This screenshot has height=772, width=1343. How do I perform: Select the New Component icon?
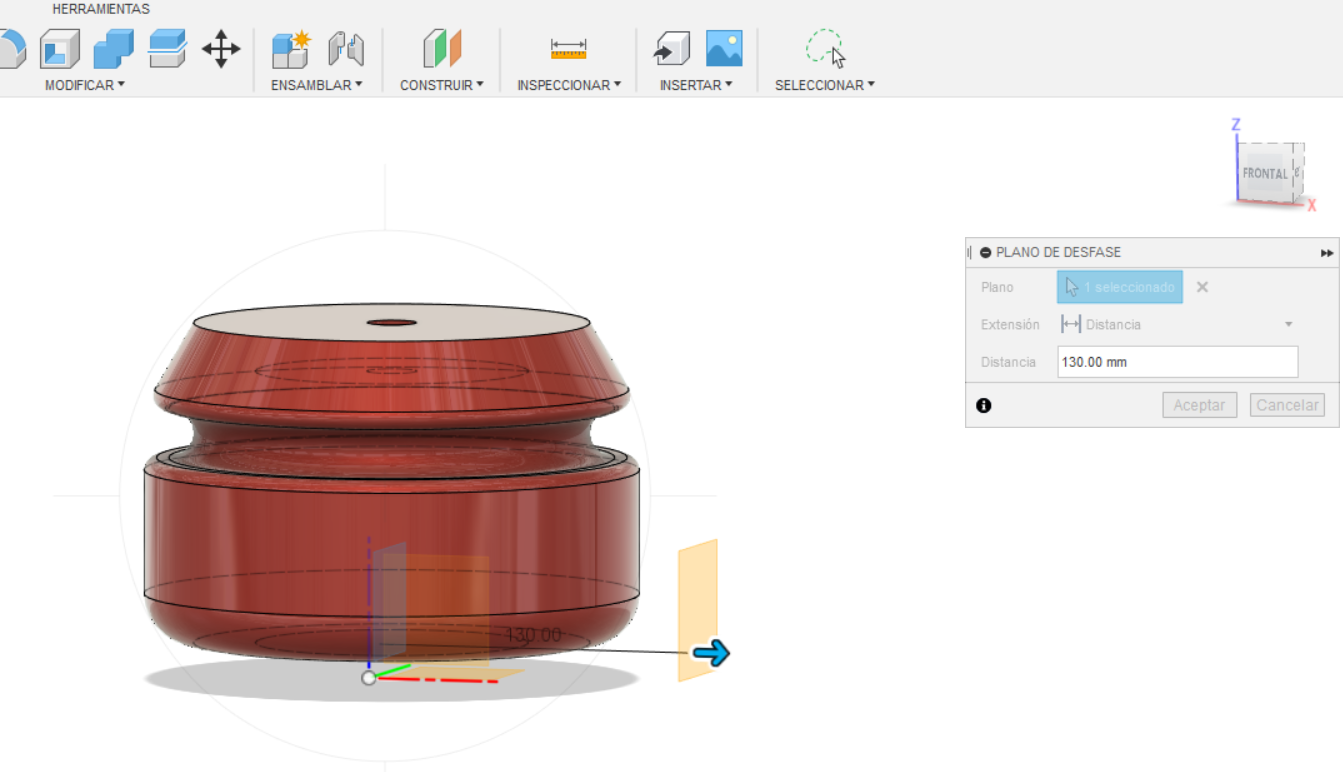[x=292, y=48]
